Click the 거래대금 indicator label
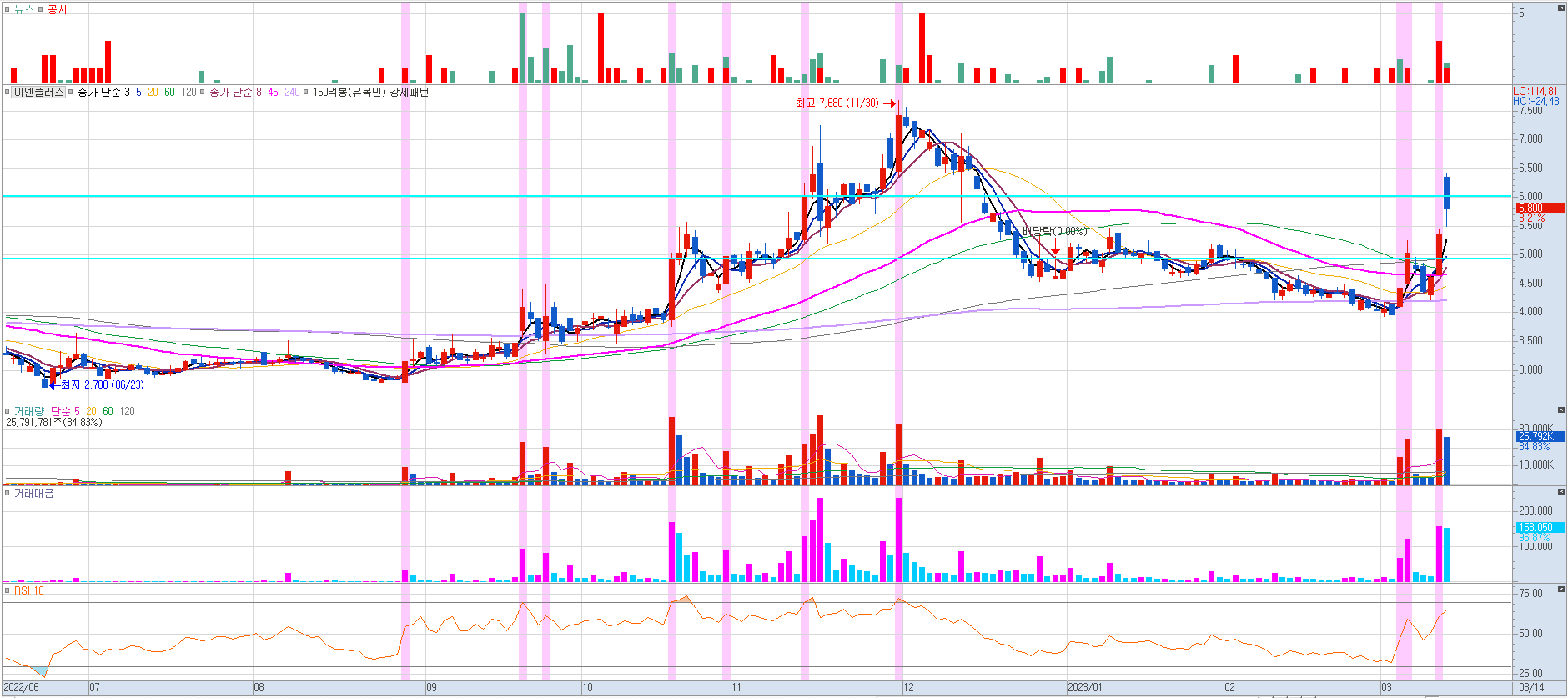1568x698 pixels. coord(34,493)
